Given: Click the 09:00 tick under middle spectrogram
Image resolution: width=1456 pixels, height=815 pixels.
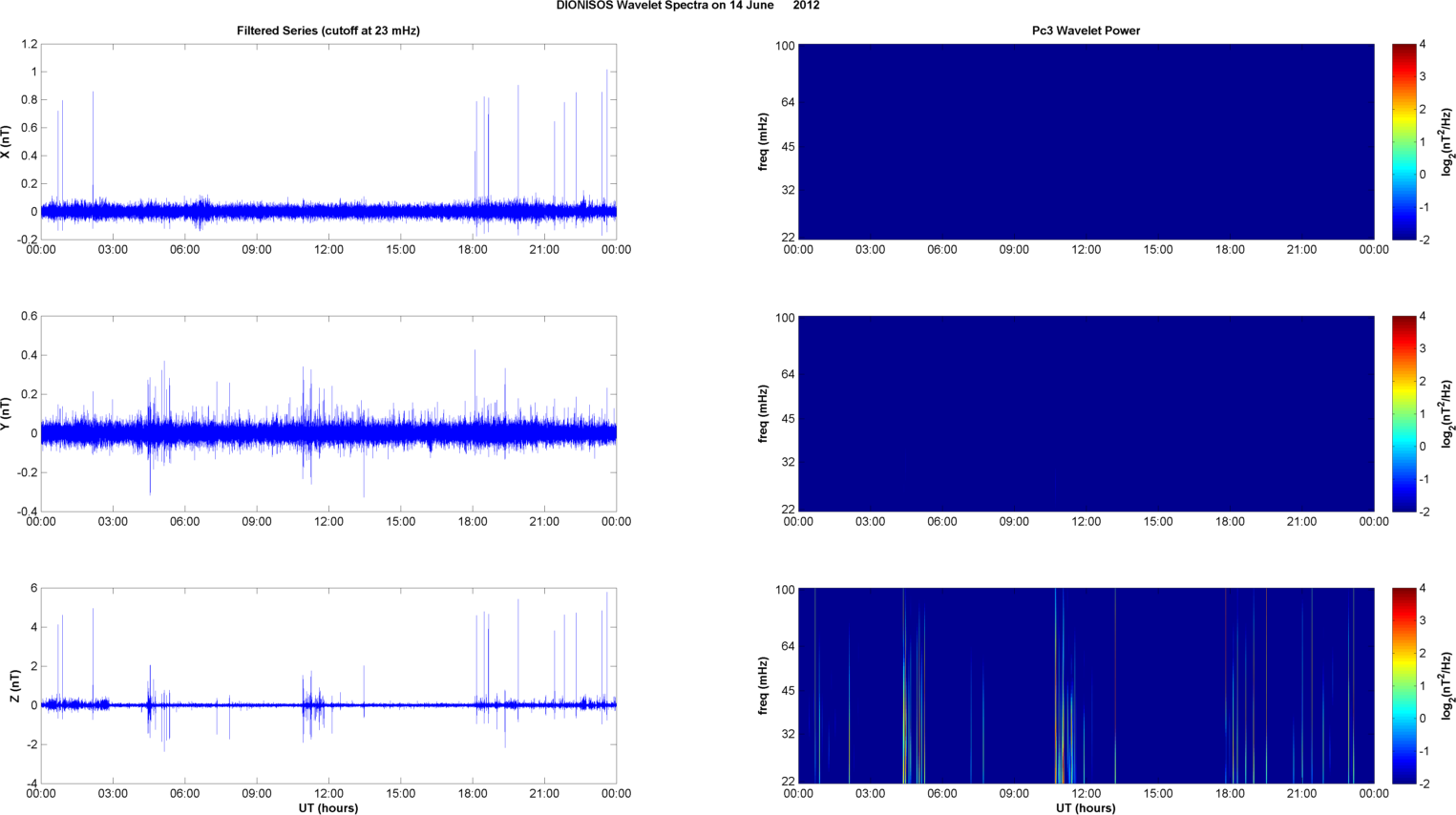Looking at the screenshot, I should (1014, 522).
